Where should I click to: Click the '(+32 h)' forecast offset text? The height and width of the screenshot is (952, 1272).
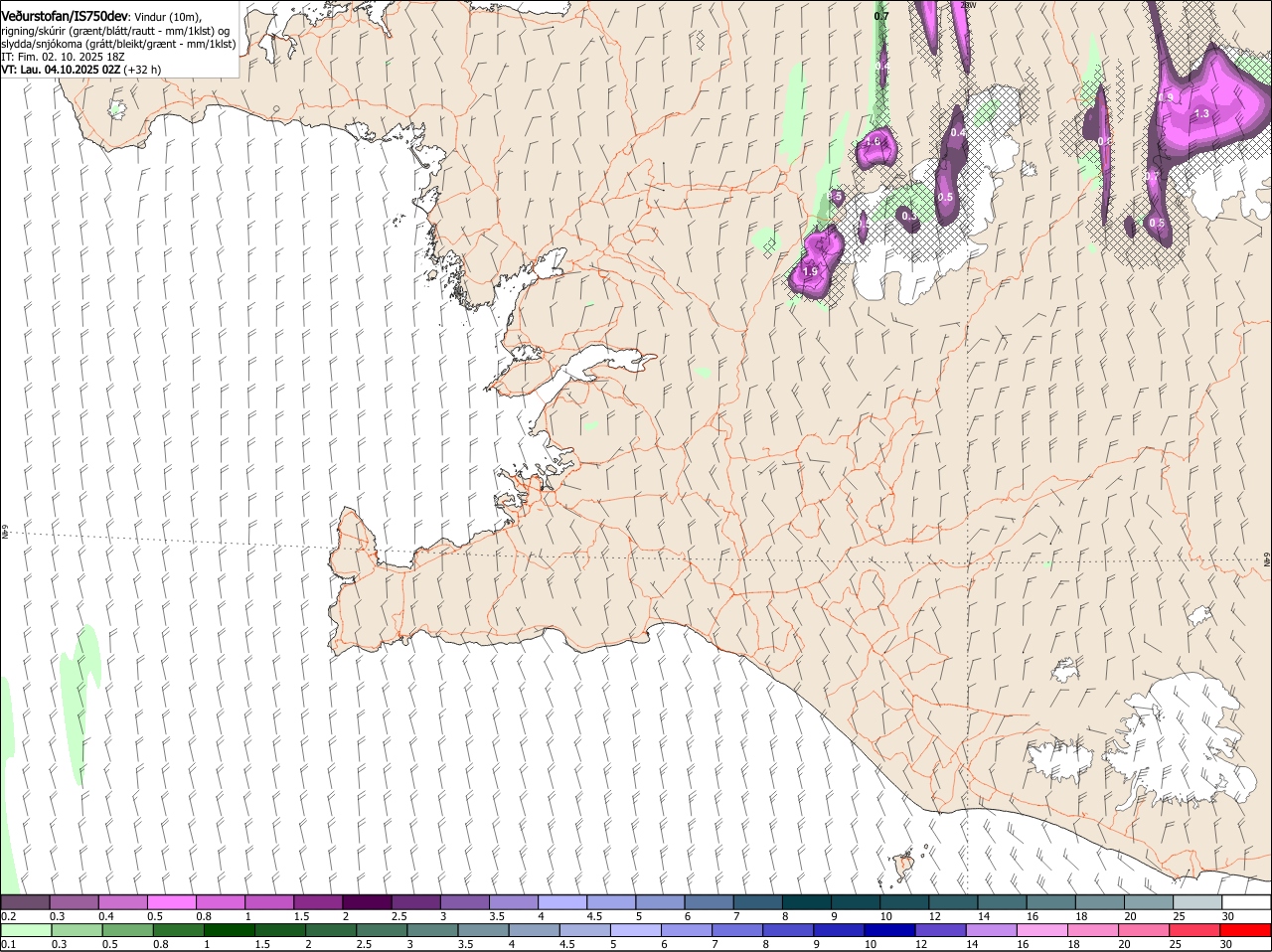[x=143, y=70]
